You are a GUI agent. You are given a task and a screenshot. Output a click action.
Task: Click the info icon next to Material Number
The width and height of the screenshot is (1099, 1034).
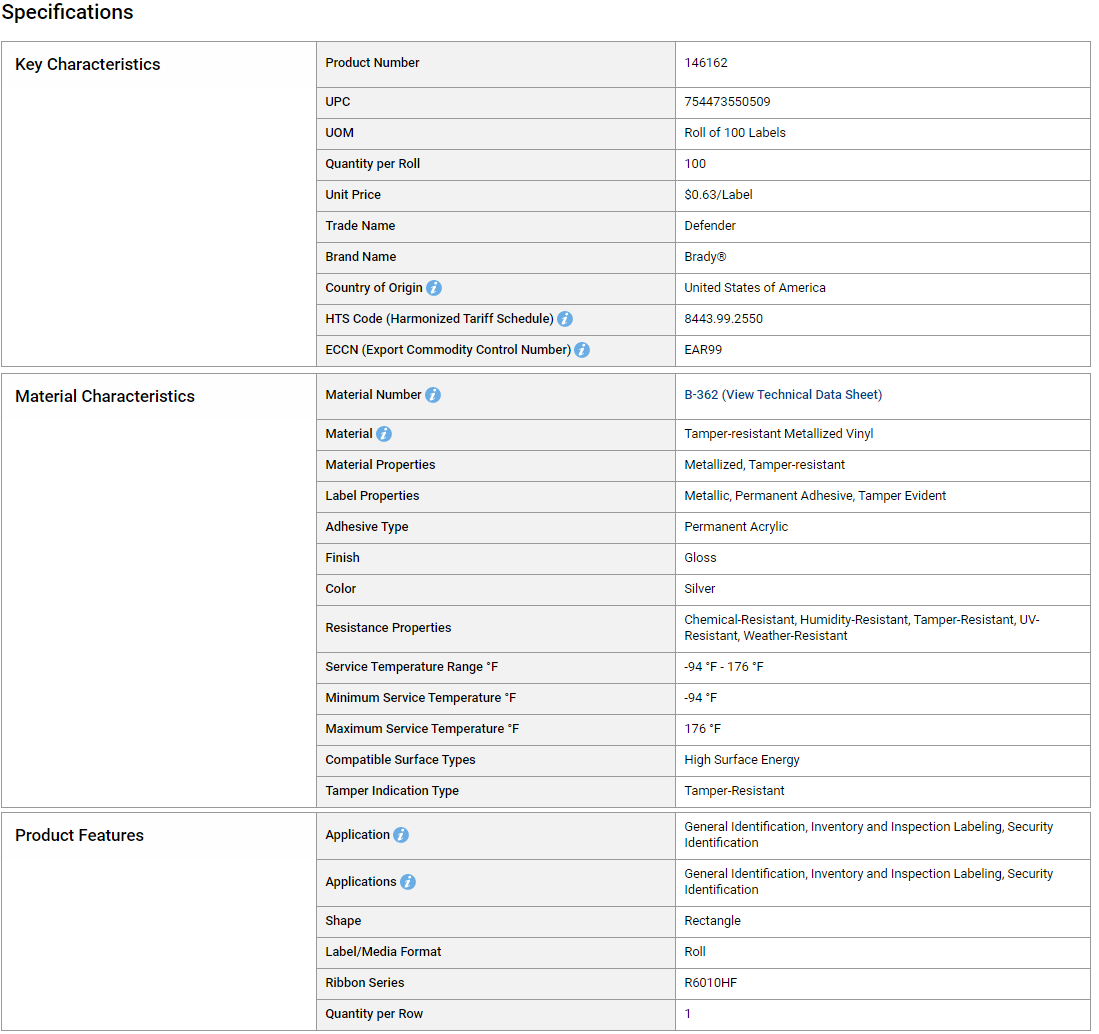pos(433,395)
